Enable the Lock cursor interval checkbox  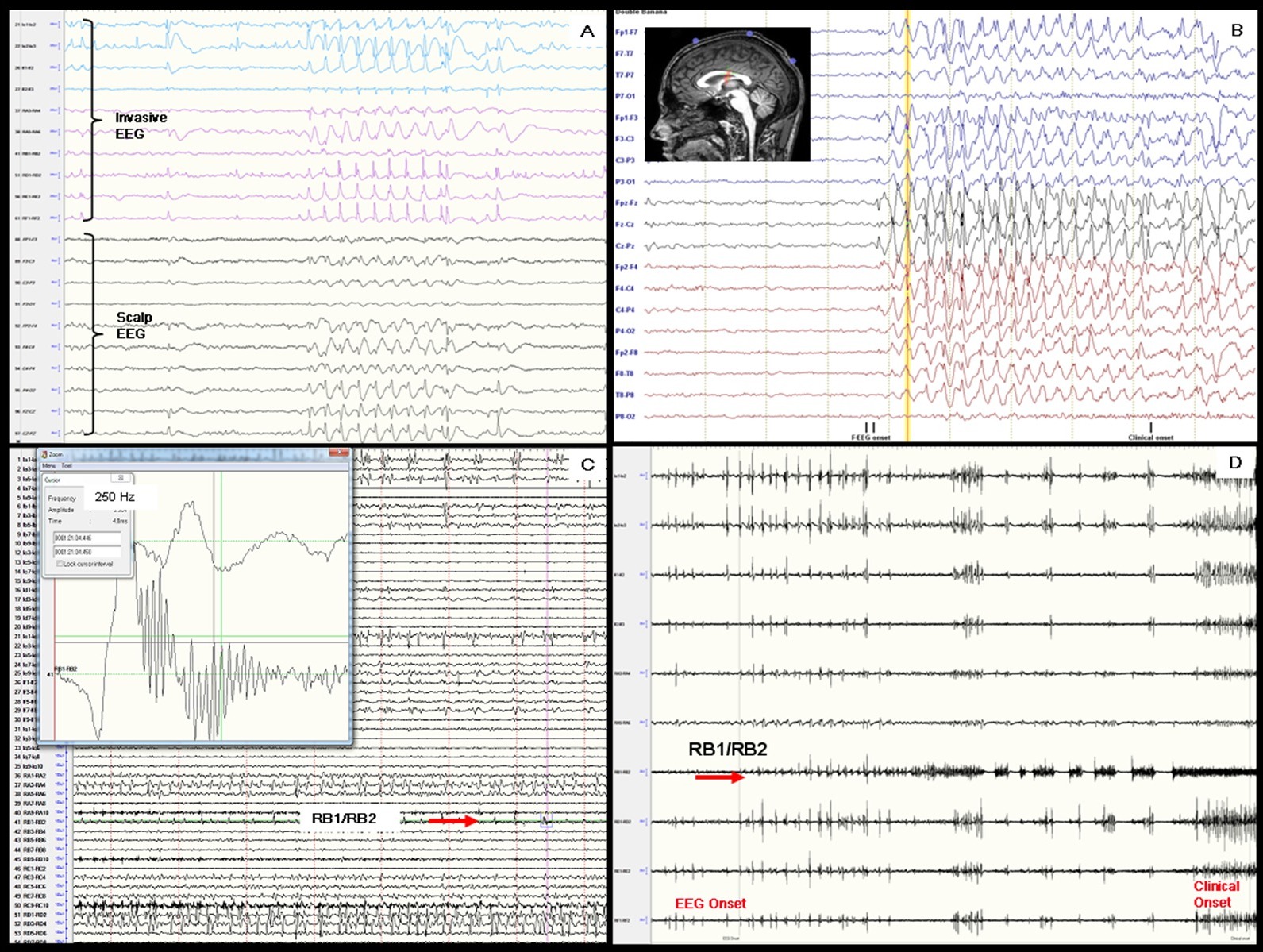pos(60,564)
